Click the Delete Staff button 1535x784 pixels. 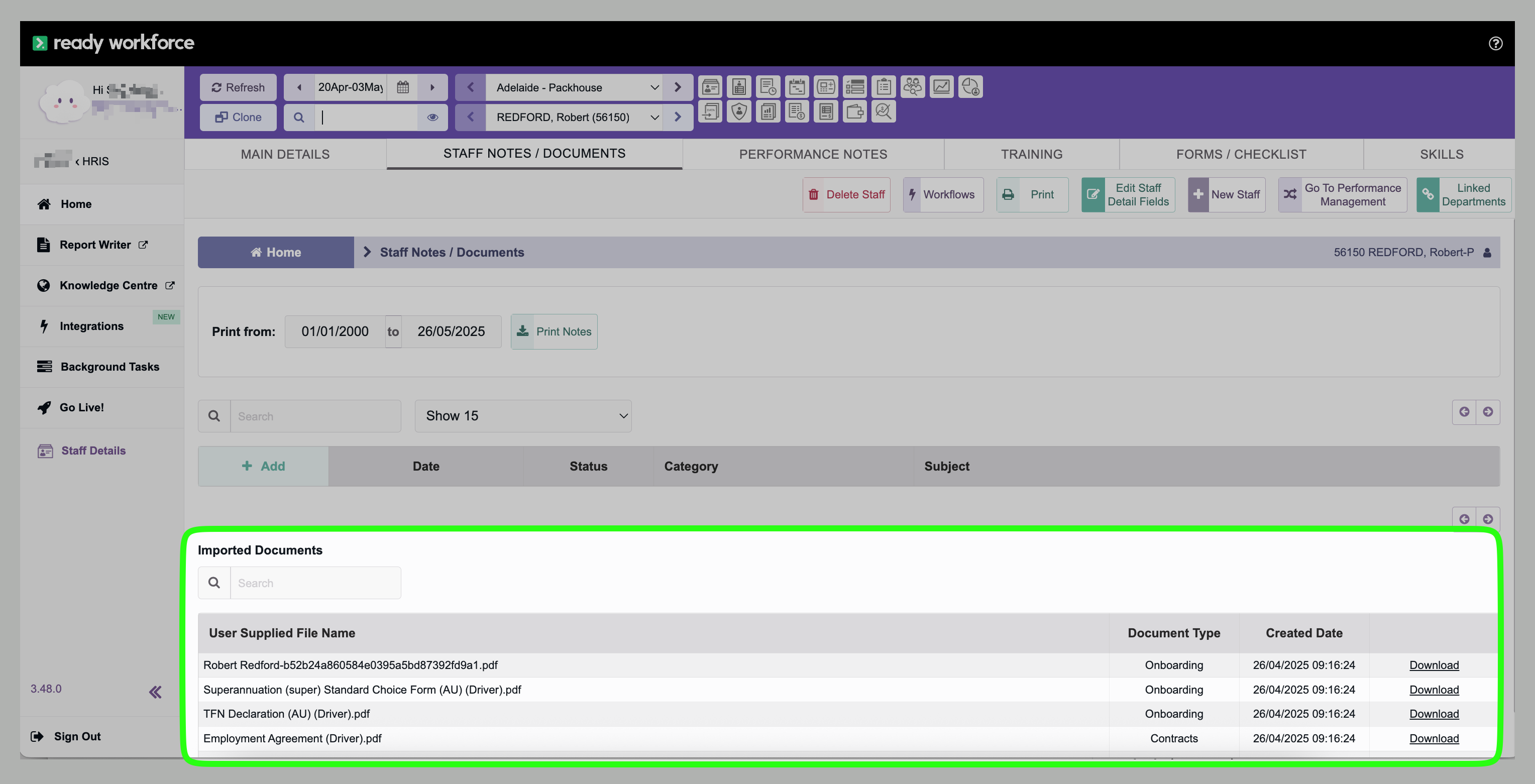[x=846, y=195]
